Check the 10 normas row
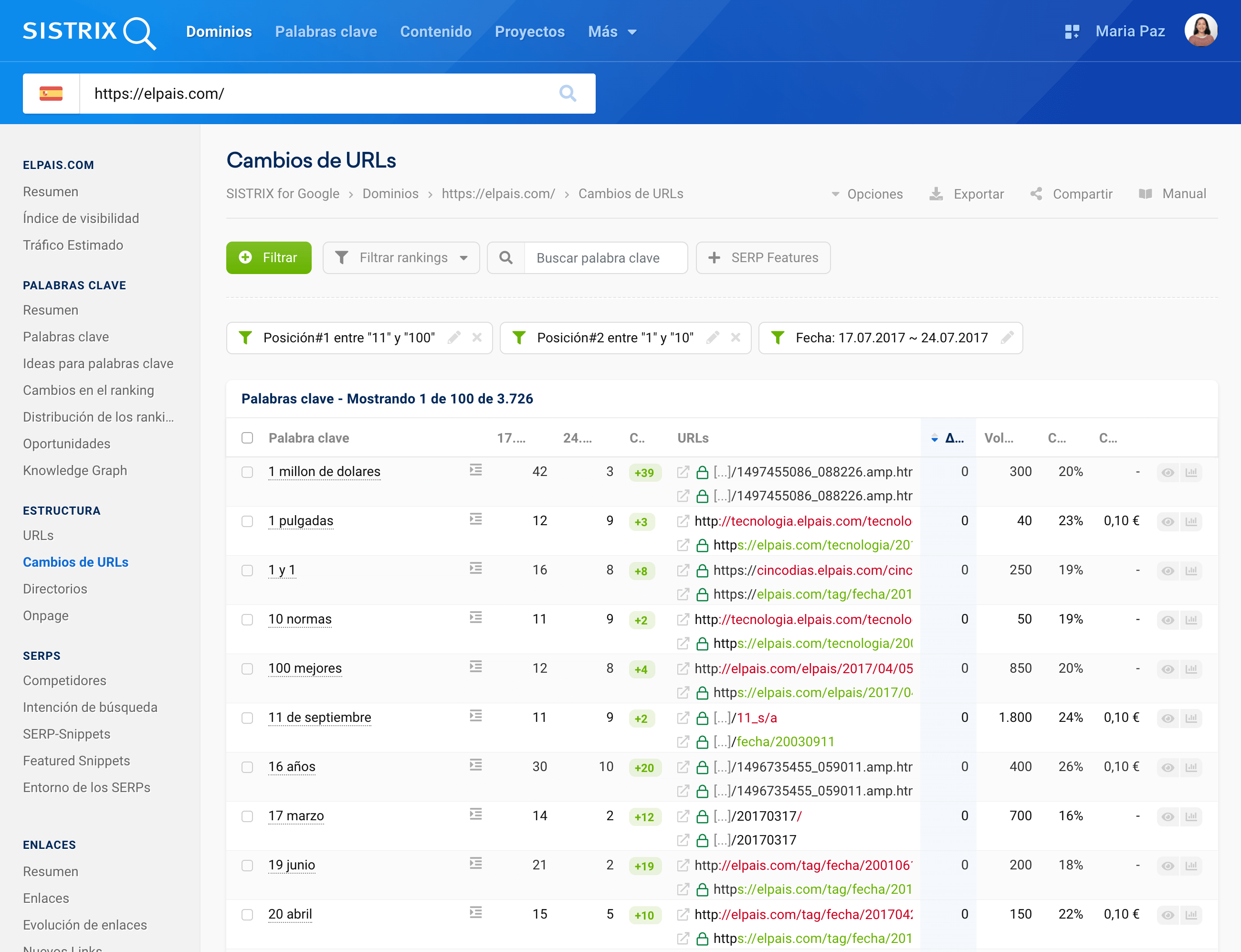Image resolution: width=1241 pixels, height=952 pixels. coord(247,620)
